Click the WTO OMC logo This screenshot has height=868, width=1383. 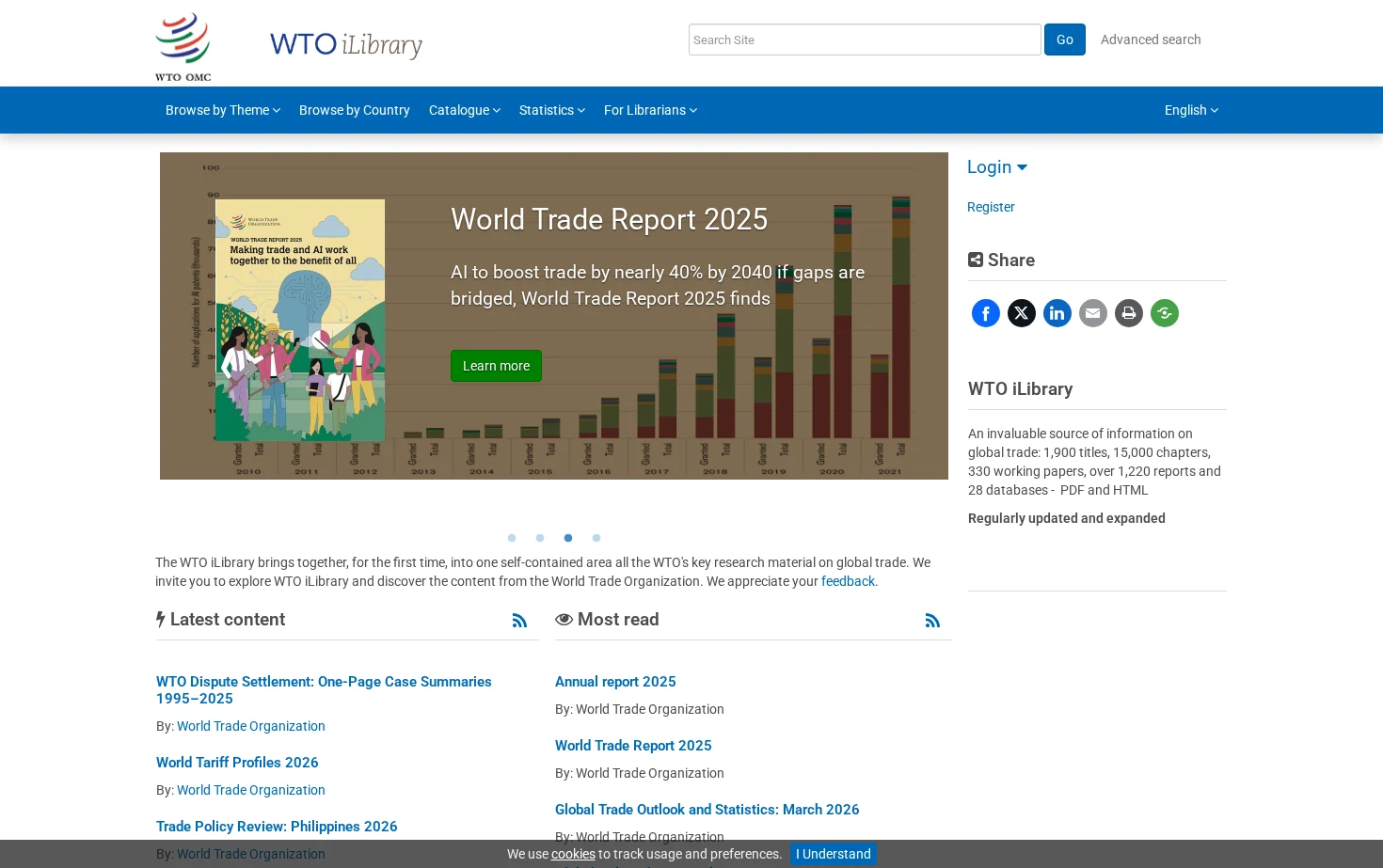coord(183,47)
